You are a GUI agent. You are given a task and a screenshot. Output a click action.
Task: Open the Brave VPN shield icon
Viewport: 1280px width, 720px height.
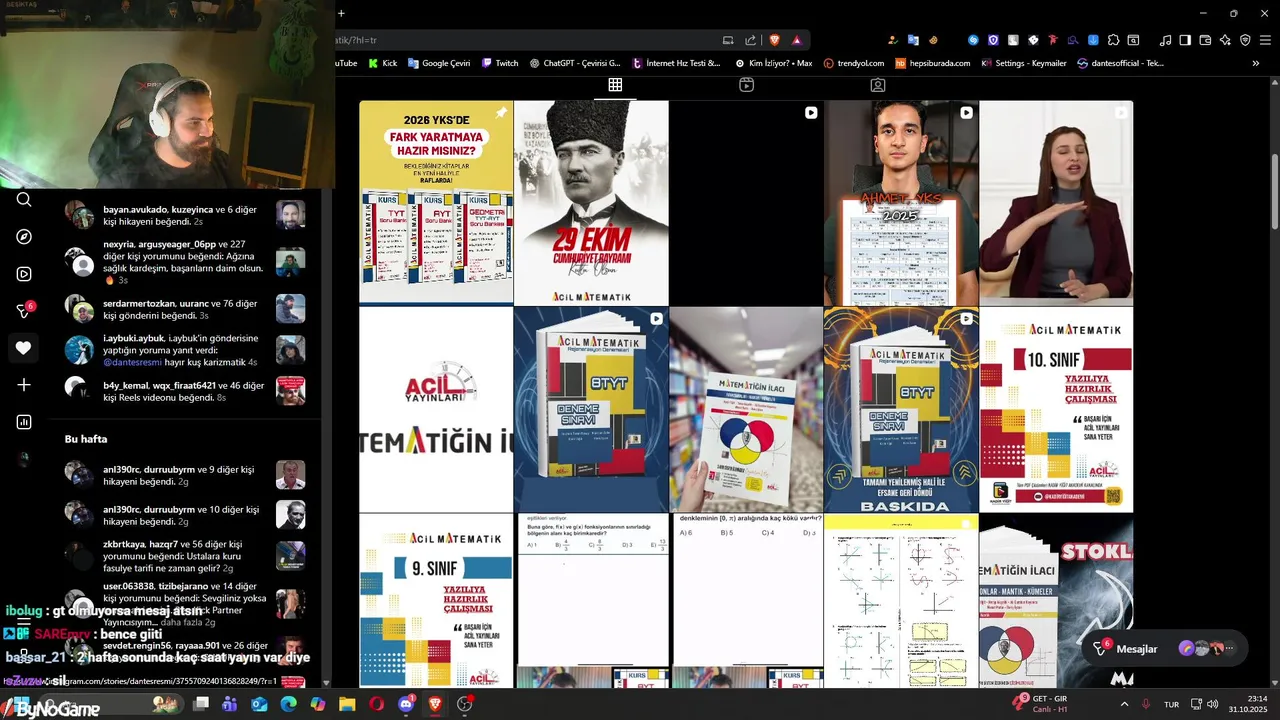(x=1245, y=40)
